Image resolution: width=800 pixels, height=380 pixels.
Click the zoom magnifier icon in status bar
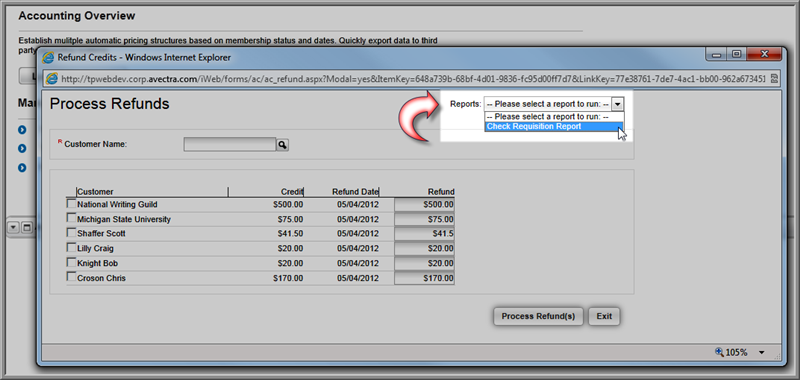(x=719, y=351)
